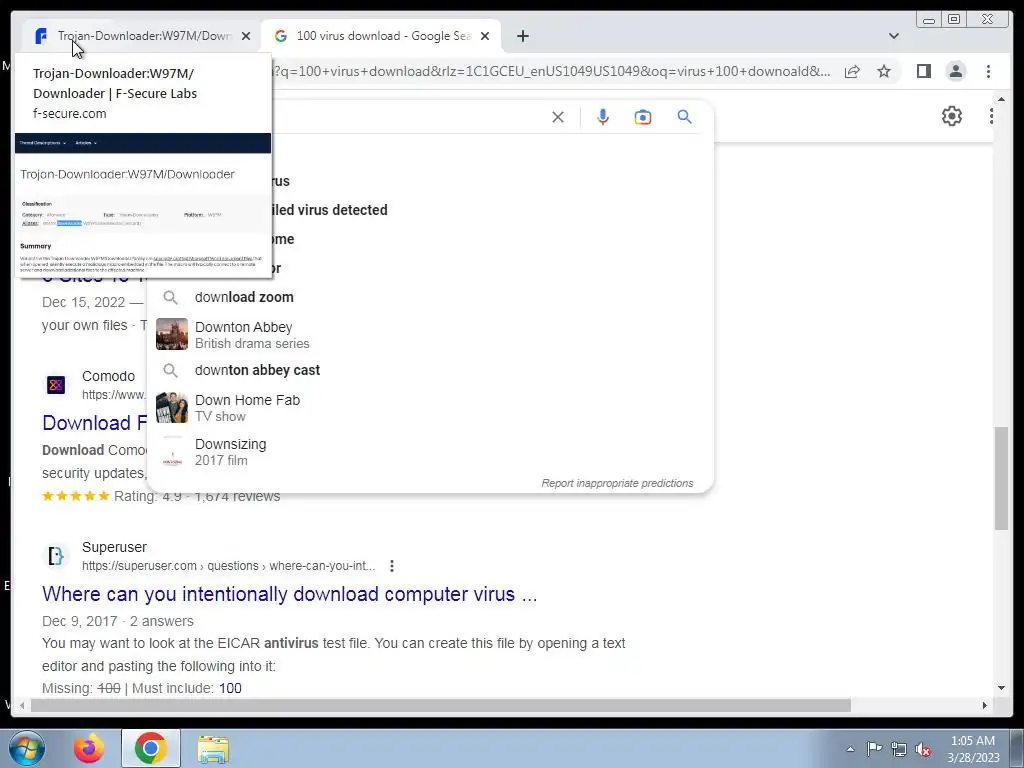This screenshot has height=768, width=1024.
Task: Click the horizontal scrollbar right arrow
Action: [985, 705]
